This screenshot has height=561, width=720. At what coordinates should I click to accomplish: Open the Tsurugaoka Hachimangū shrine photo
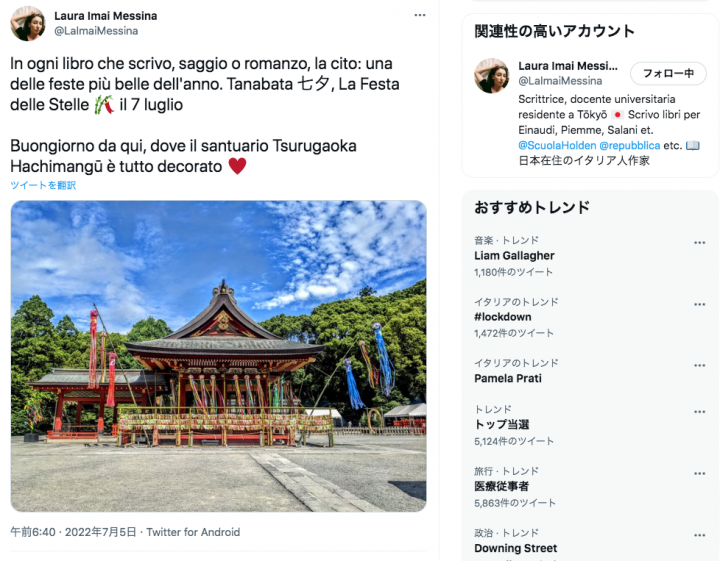(x=219, y=356)
